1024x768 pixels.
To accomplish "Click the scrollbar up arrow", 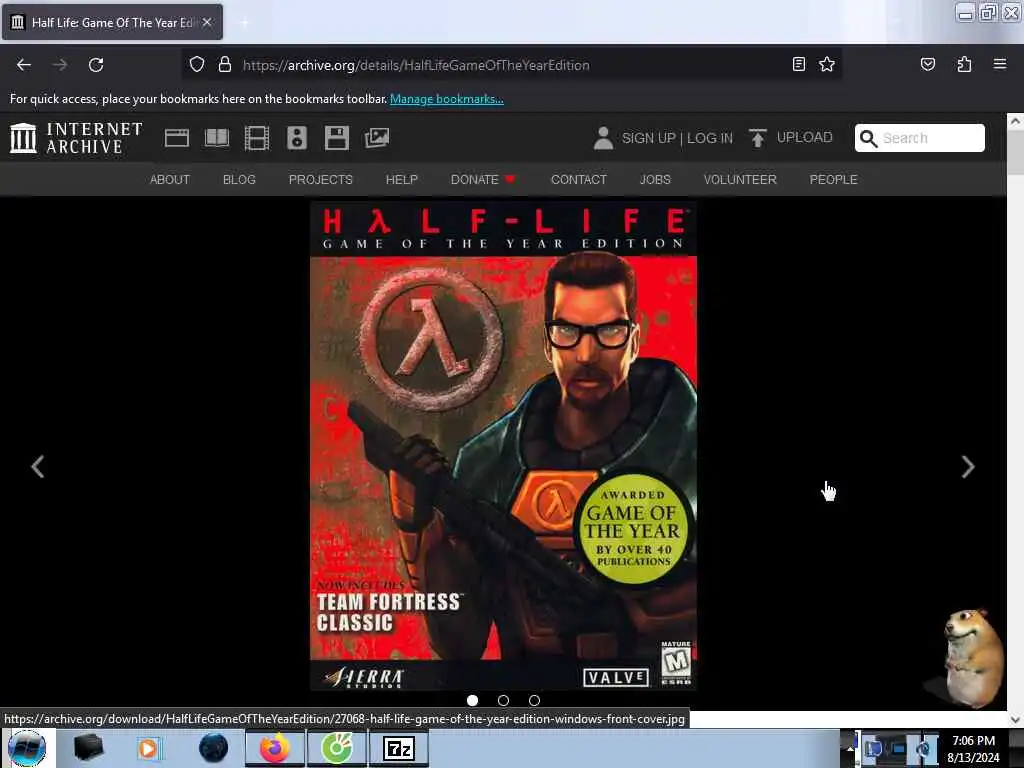I will click(x=1015, y=121).
